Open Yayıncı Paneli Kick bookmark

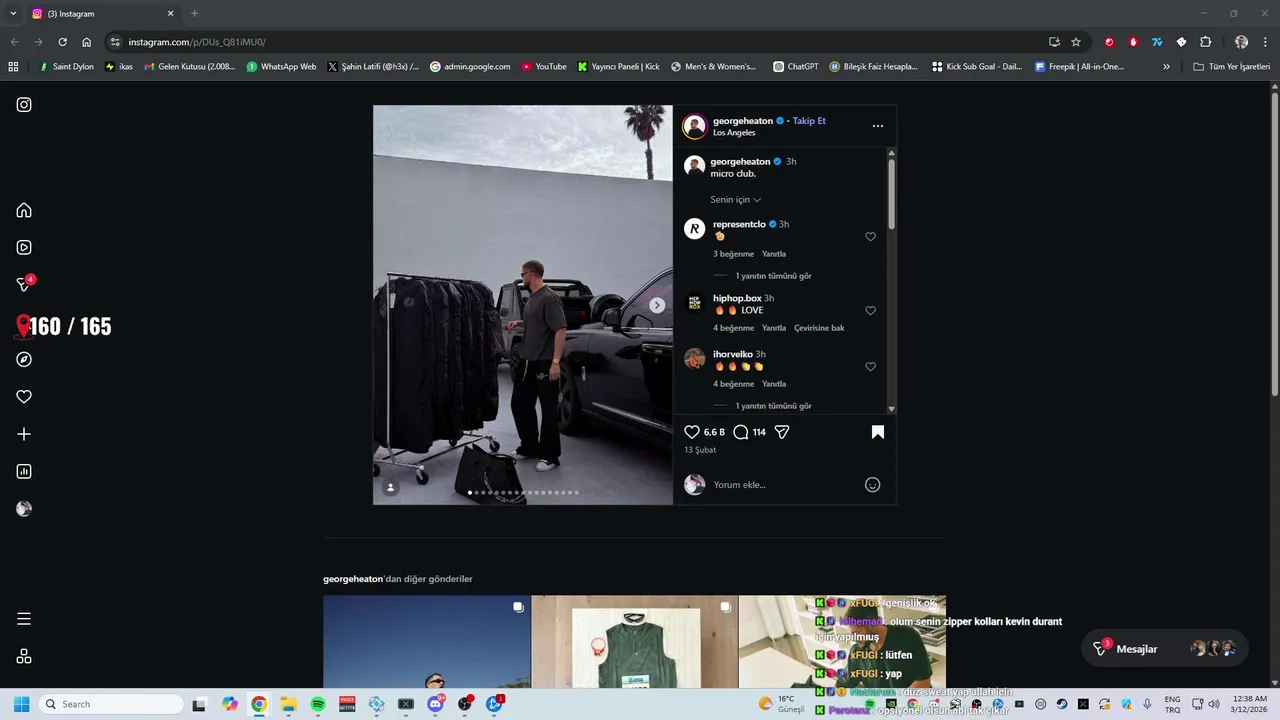pos(619,67)
